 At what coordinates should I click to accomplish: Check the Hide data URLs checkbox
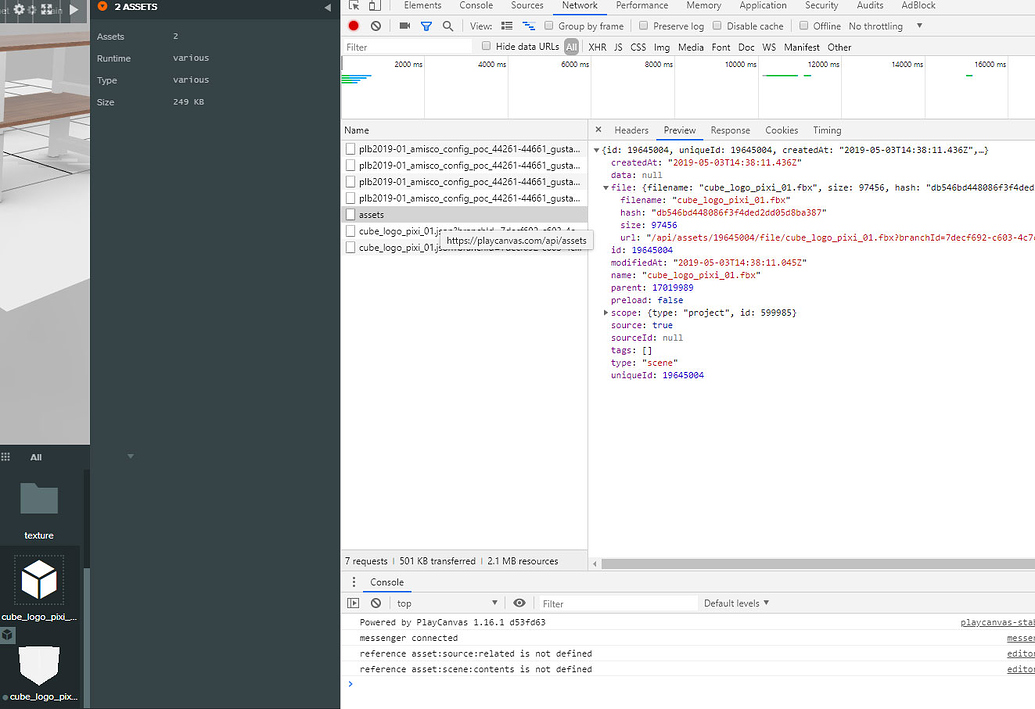click(x=485, y=46)
